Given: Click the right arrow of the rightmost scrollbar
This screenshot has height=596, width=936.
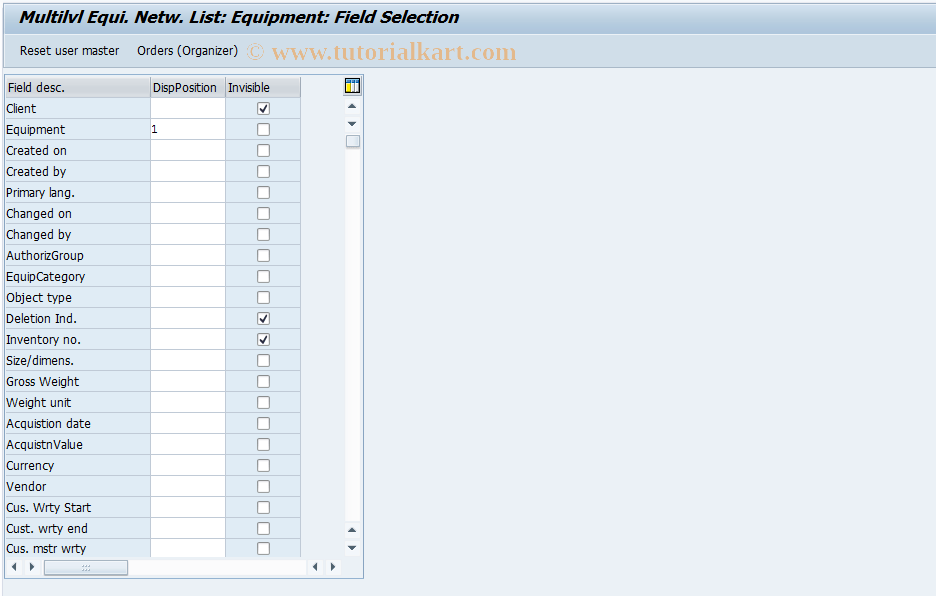Looking at the screenshot, I should (332, 567).
